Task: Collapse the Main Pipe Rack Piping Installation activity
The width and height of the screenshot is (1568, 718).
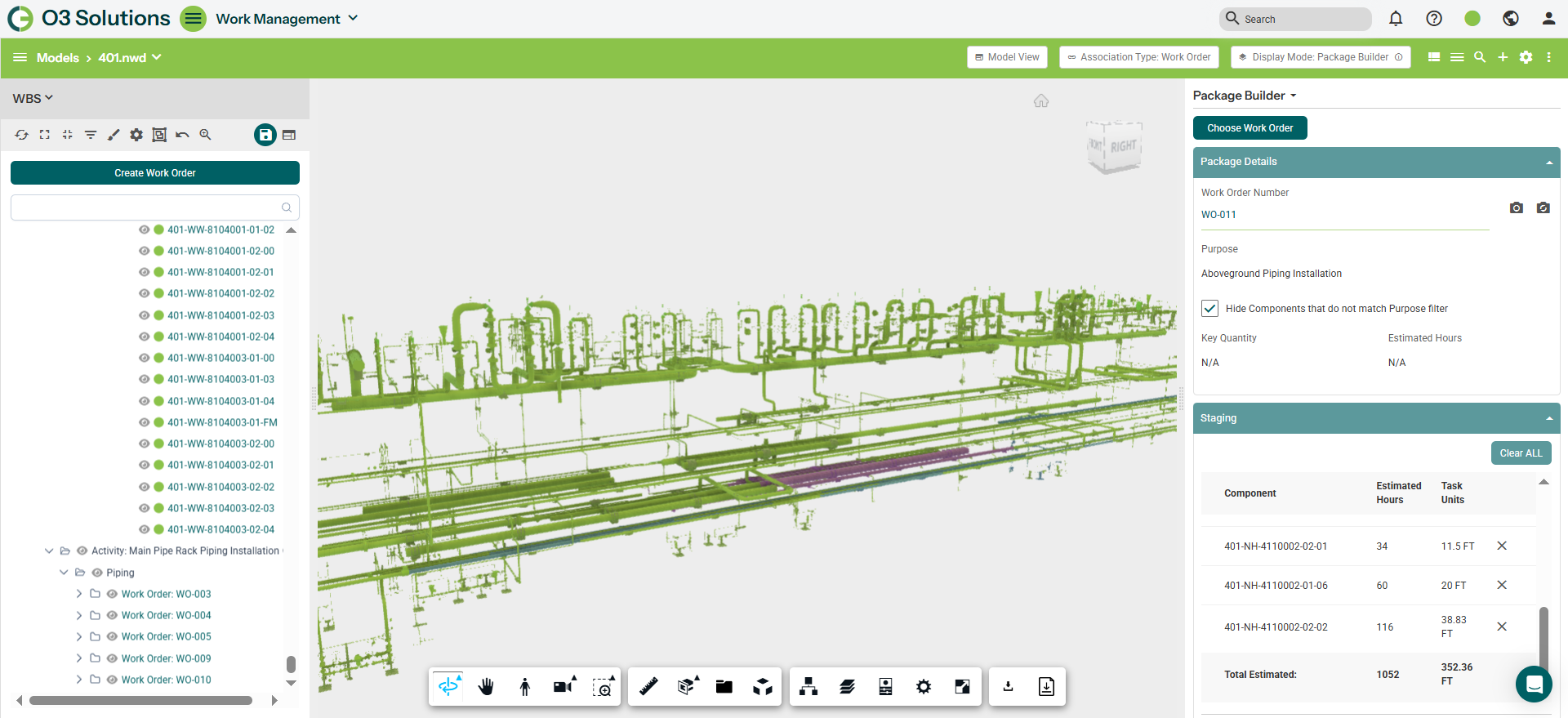Action: [x=49, y=551]
